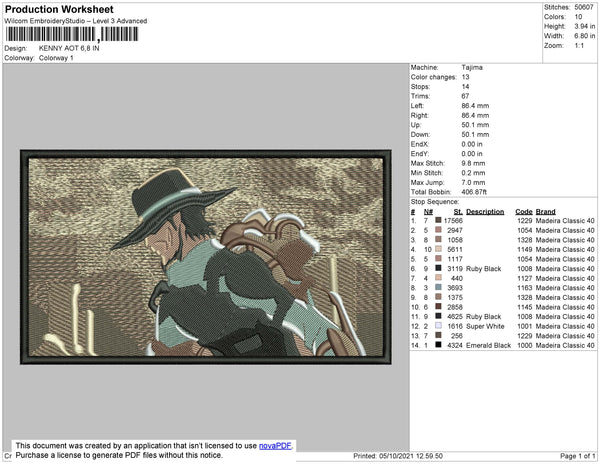Select the Emerald Black swatch in row 14
Viewport: 600px width, 464px height.
(438, 345)
